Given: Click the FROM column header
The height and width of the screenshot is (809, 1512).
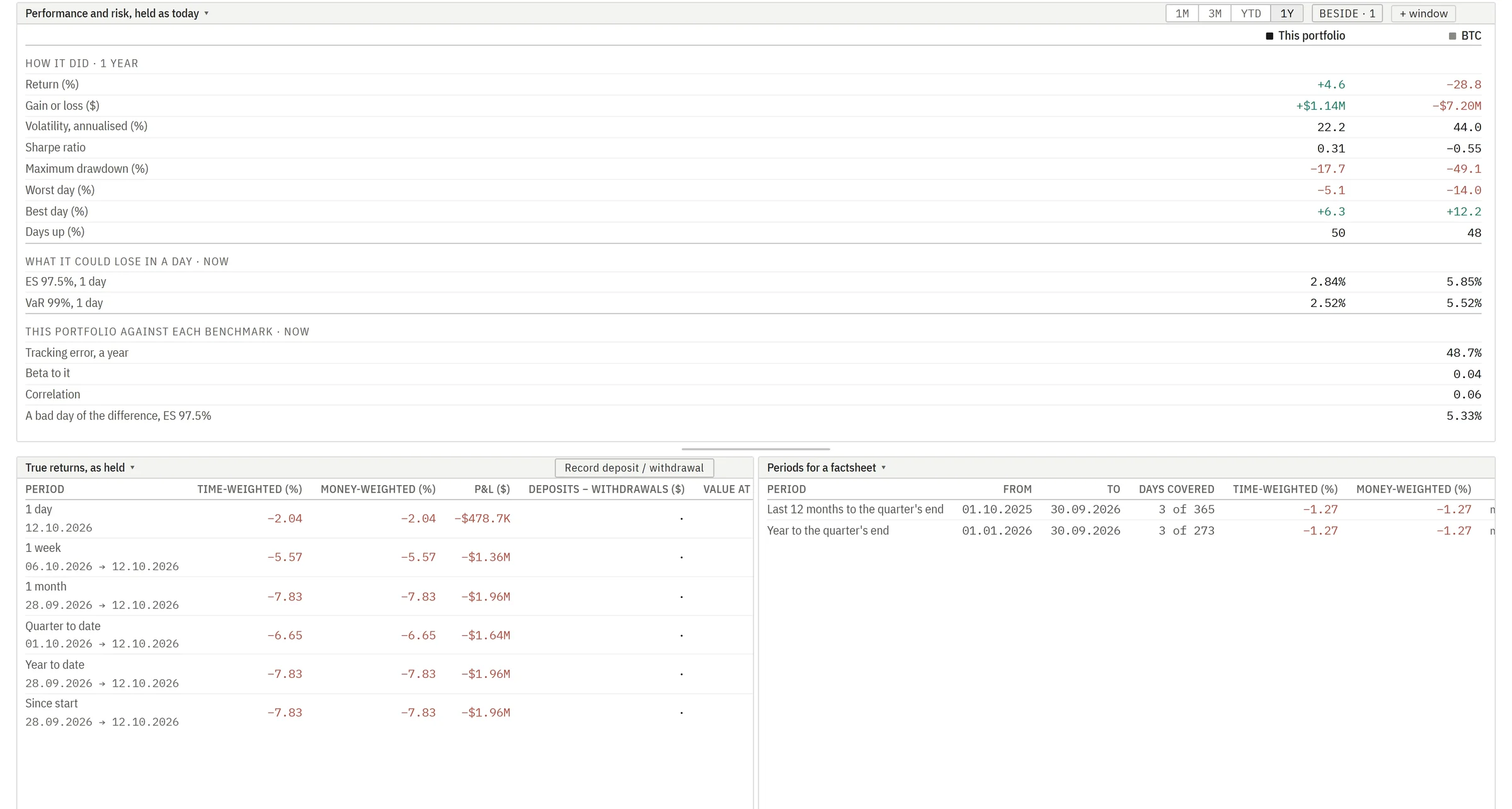Looking at the screenshot, I should tap(1017, 489).
